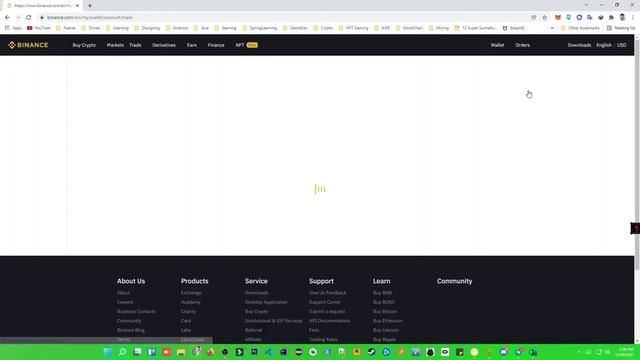Viewport: 640px width, 360px height.
Task: Open the Designing bookmark folder
Action: [147, 28]
